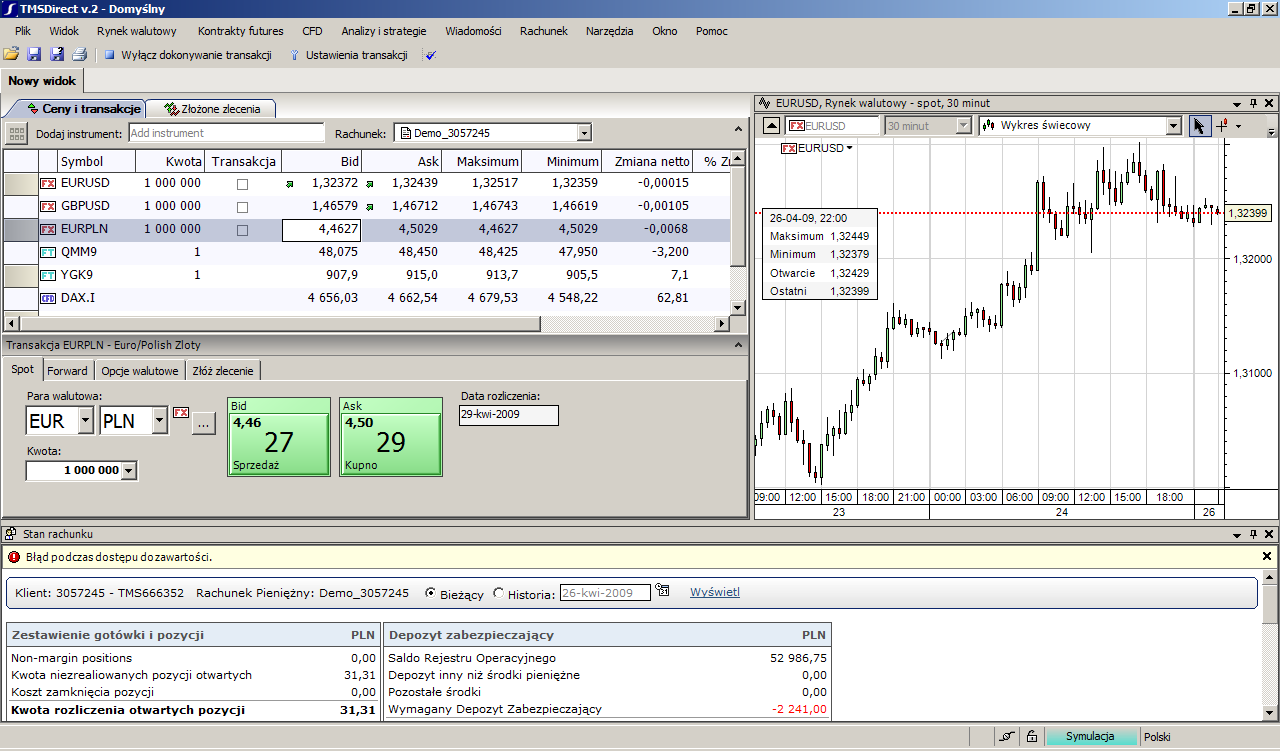Switch to the Forward tab
The height and width of the screenshot is (751, 1280).
tap(67, 370)
